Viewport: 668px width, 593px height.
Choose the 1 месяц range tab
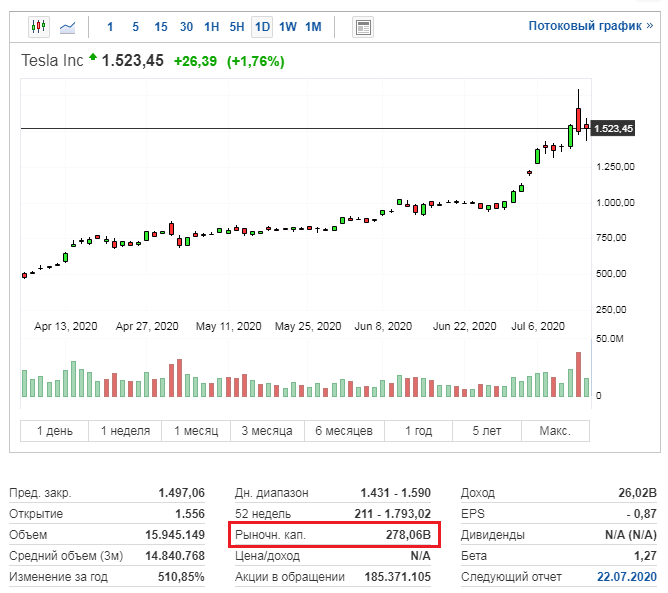pyautogui.click(x=196, y=431)
